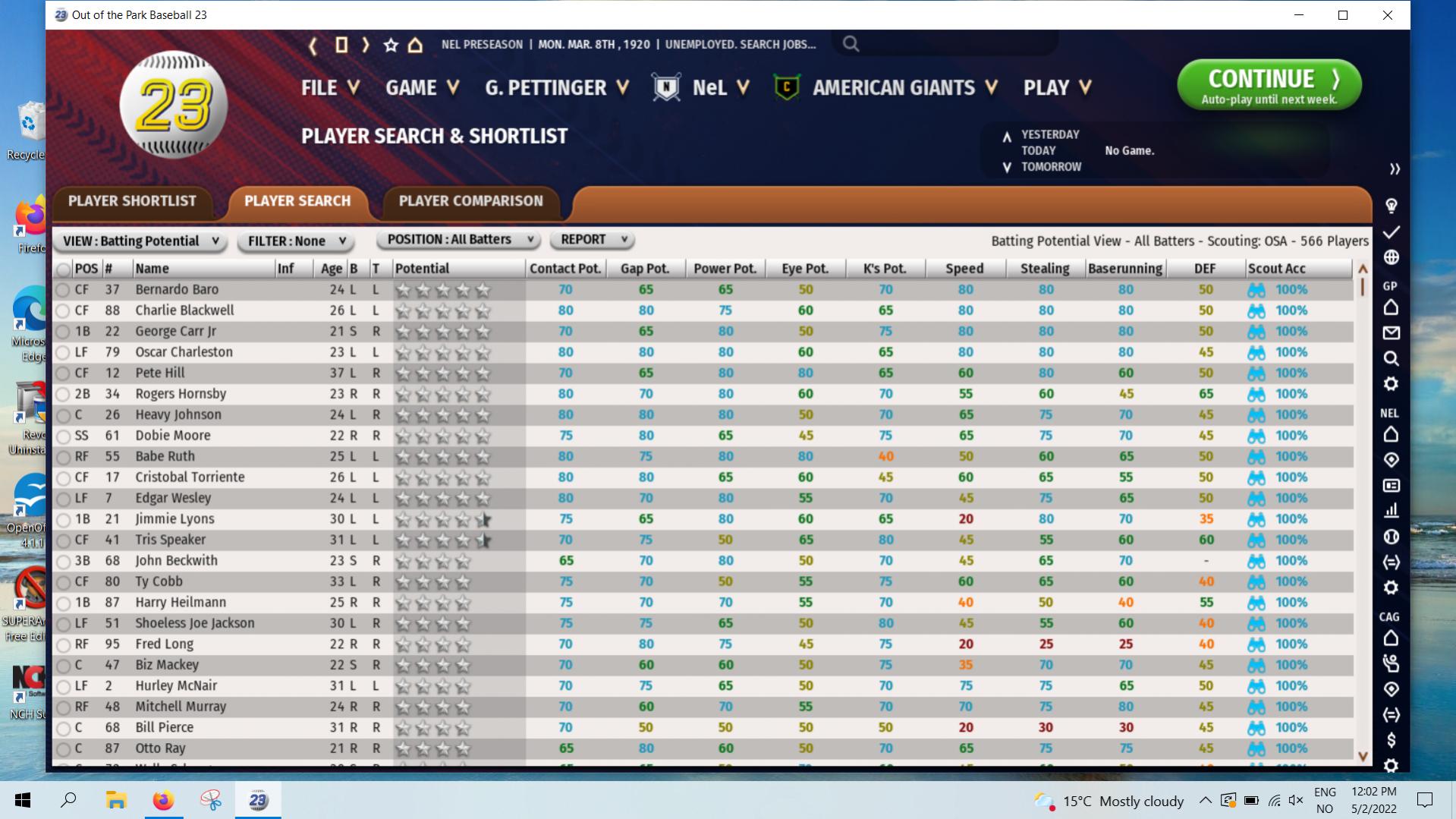Screen dimensions: 1456x819
Task: Select the radio button for Ty Cobb
Action: pos(63,582)
